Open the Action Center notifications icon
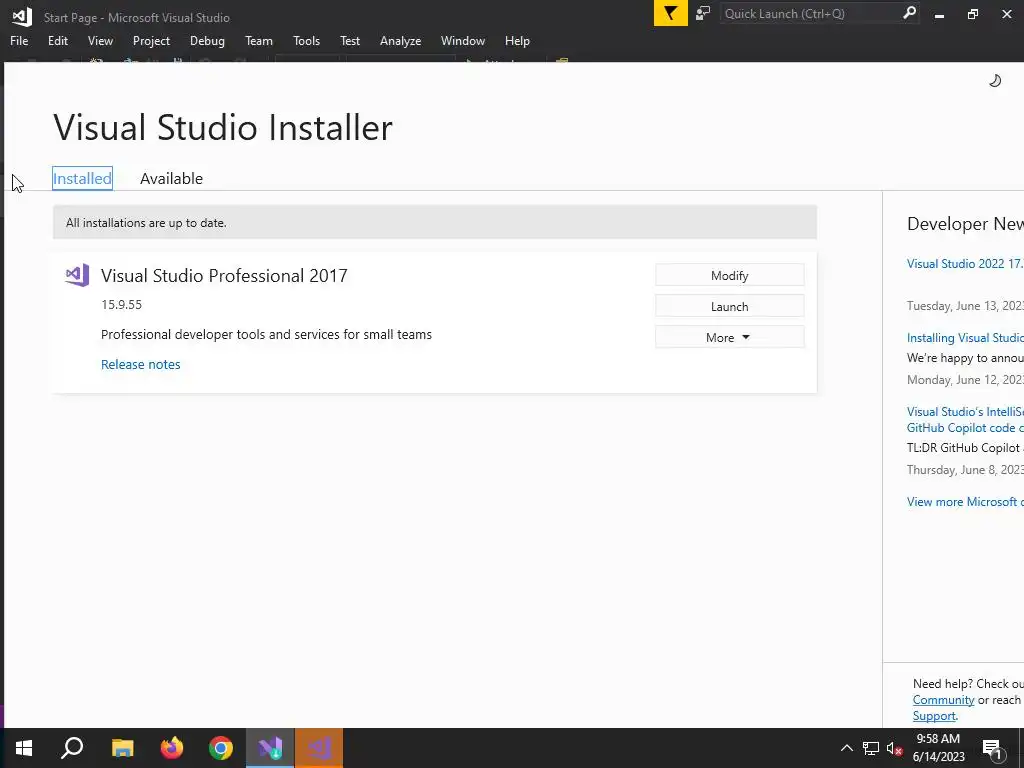The width and height of the screenshot is (1024, 768). click(x=993, y=748)
